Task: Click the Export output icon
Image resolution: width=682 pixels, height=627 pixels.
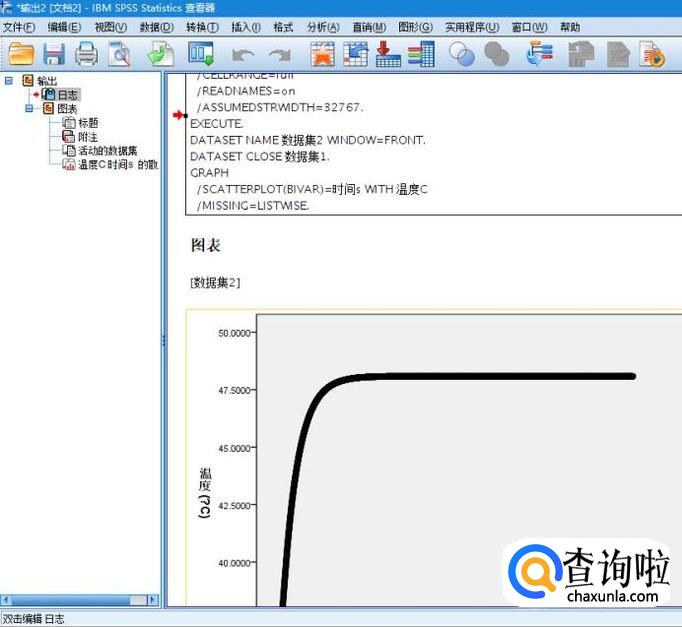Action: [x=160, y=54]
